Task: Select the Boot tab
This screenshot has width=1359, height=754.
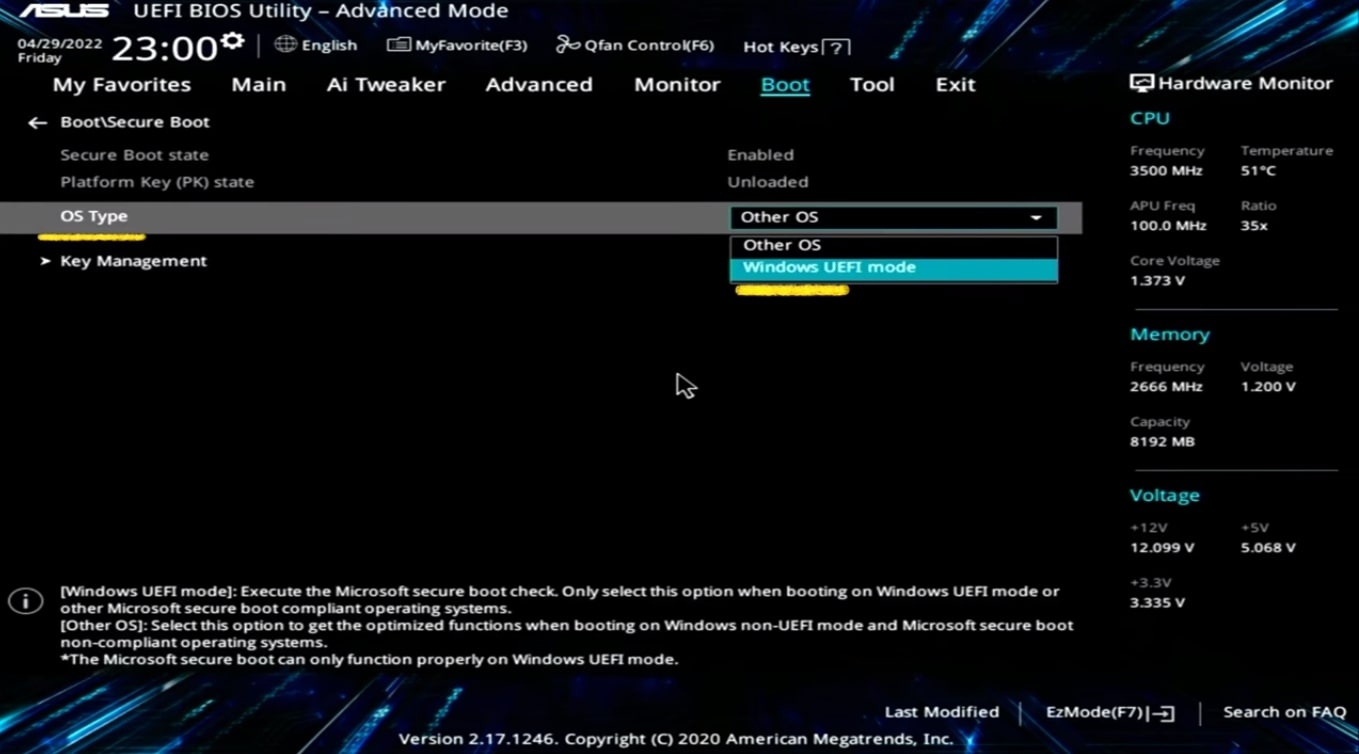Action: click(785, 85)
